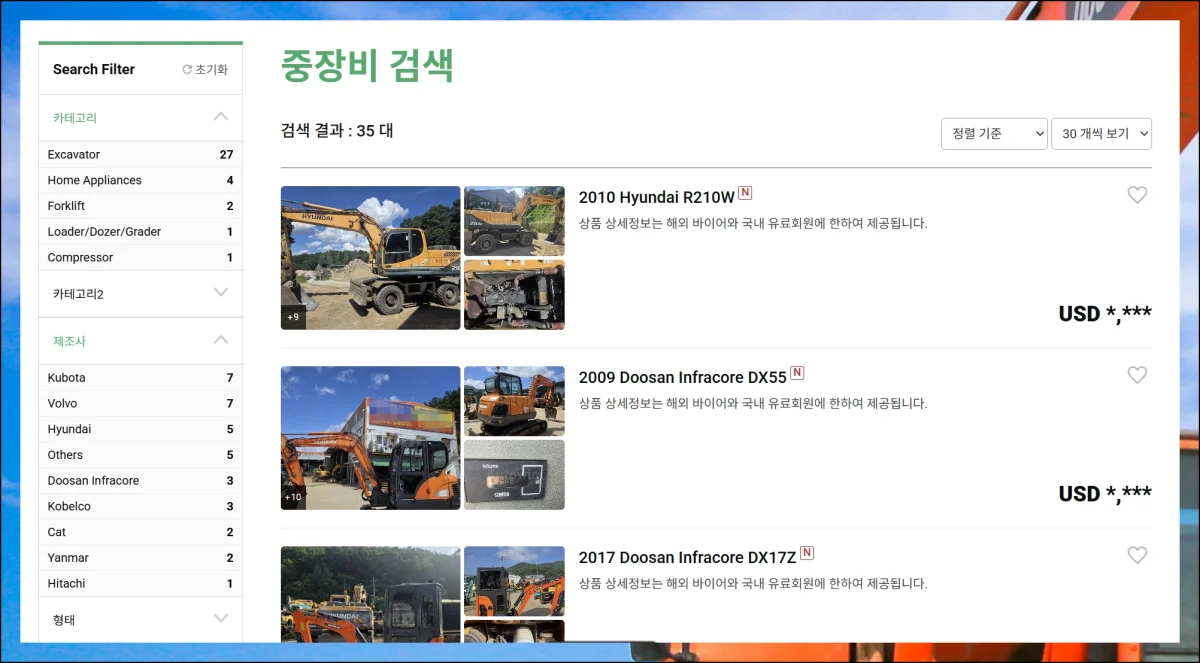
Task: Select Volvo manufacturer filter
Action: tap(140, 404)
